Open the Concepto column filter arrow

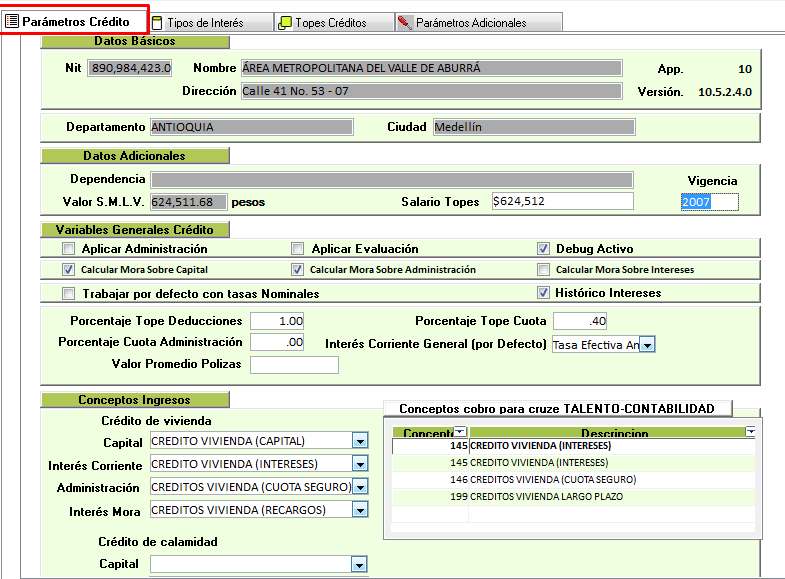460,432
